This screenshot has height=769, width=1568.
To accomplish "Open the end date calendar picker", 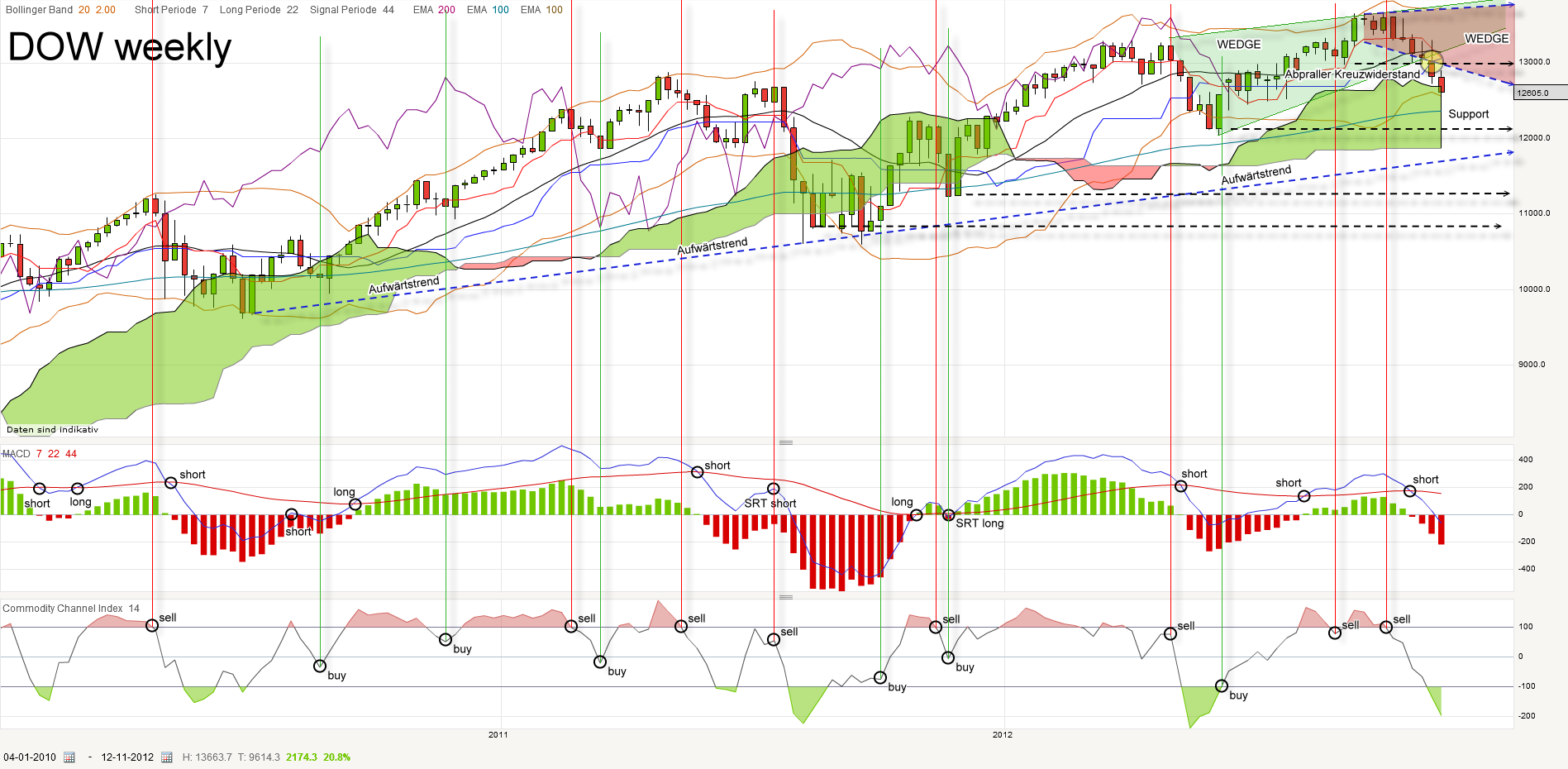I will pyautogui.click(x=167, y=757).
